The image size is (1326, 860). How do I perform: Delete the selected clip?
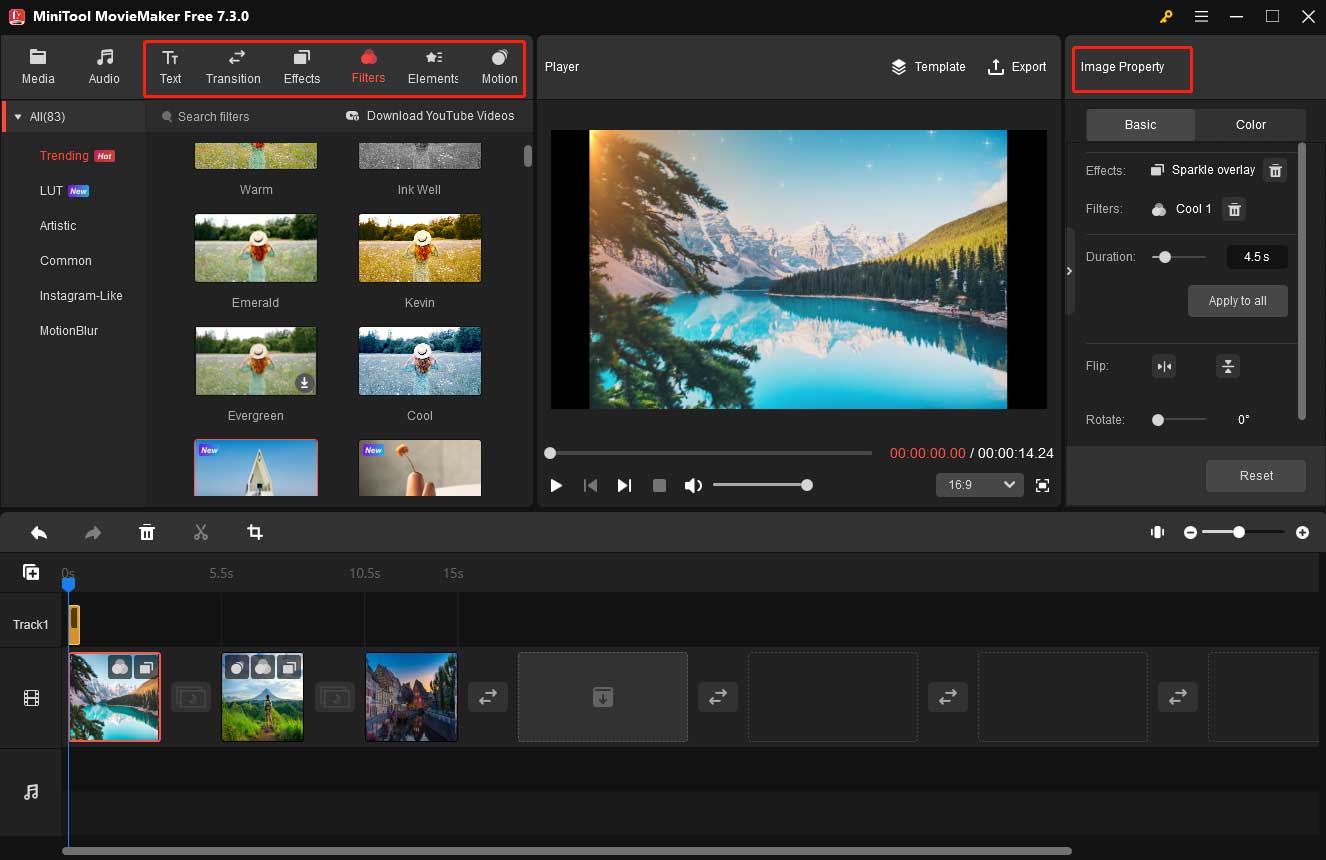point(147,532)
